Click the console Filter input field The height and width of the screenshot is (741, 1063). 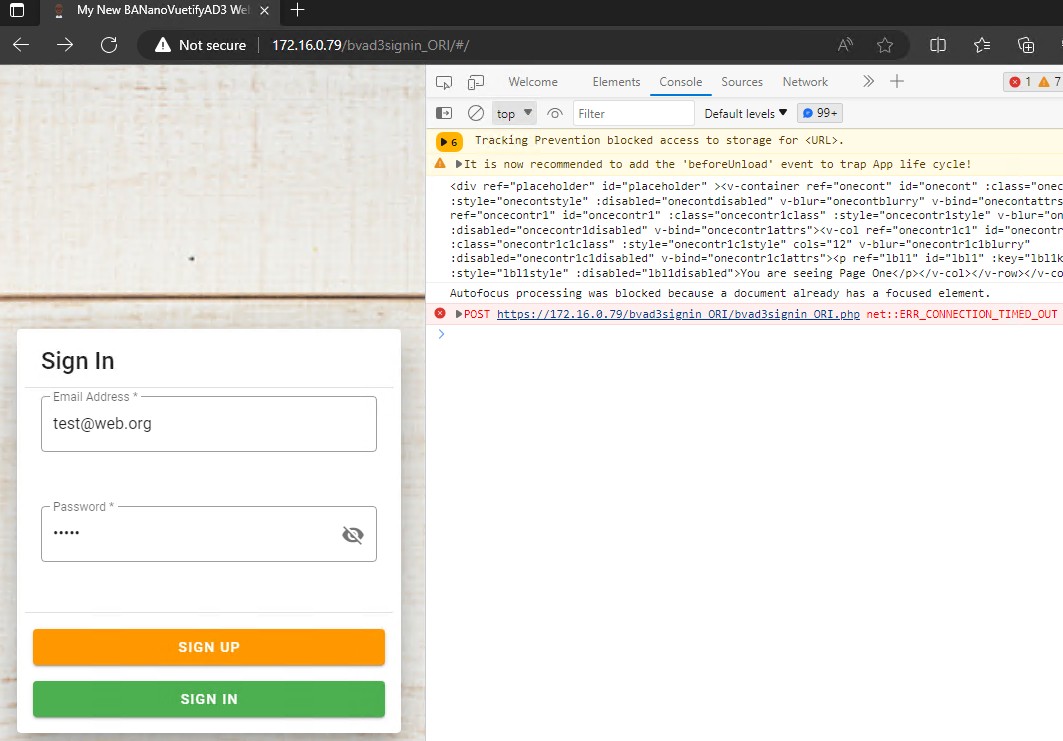pyautogui.click(x=633, y=113)
